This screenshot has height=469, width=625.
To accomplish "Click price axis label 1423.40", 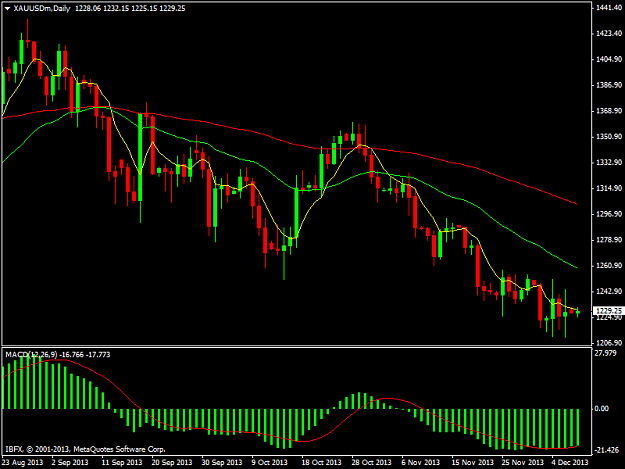I will [x=609, y=33].
